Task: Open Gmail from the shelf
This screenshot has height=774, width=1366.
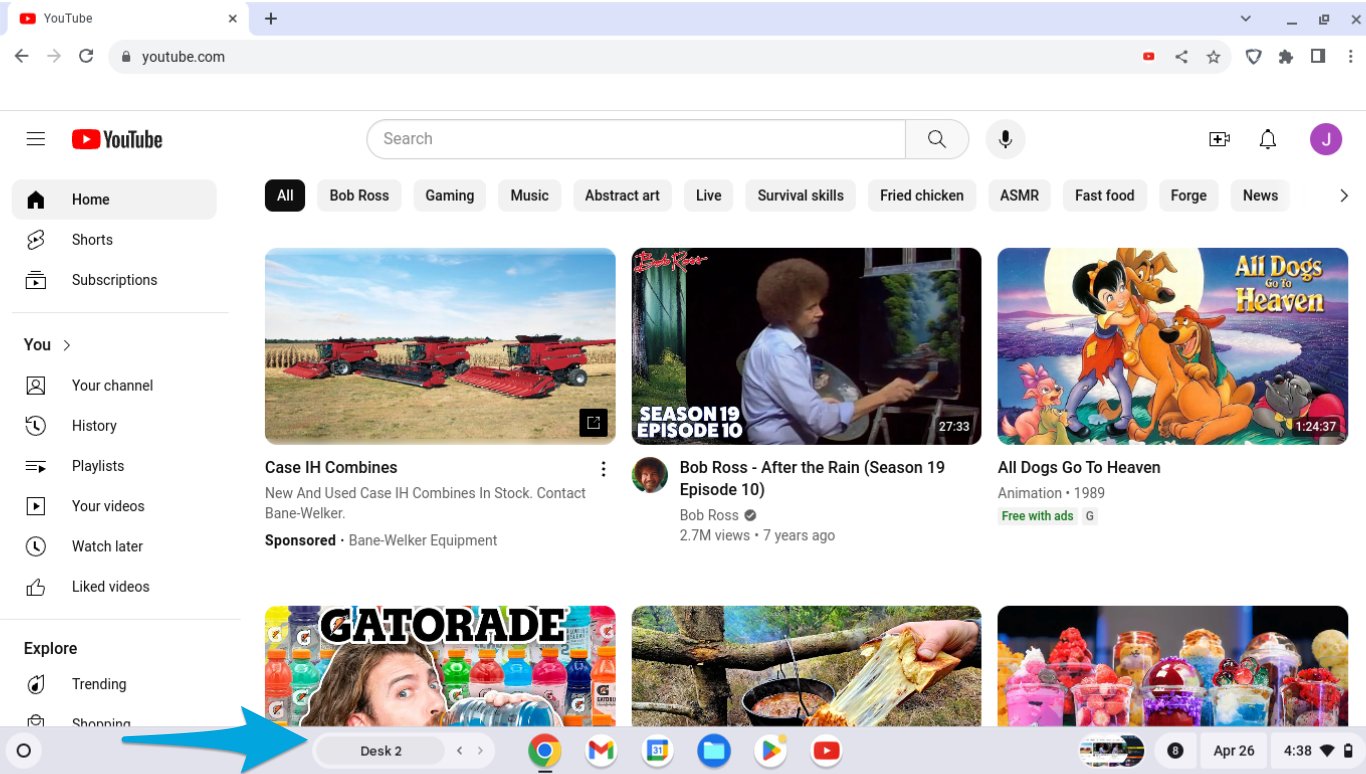Action: pyautogui.click(x=601, y=750)
